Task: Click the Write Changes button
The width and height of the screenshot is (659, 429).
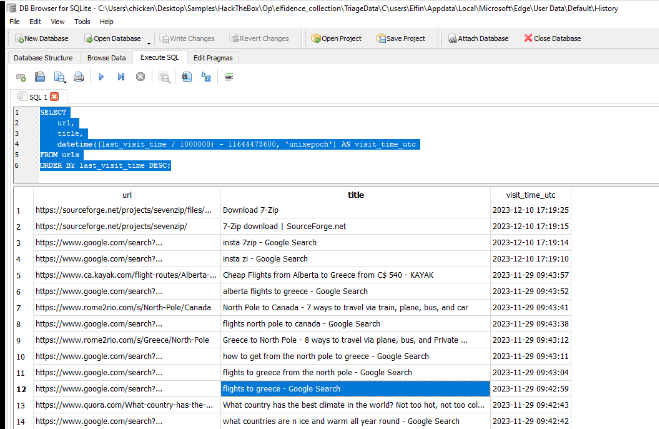Action: pos(187,38)
